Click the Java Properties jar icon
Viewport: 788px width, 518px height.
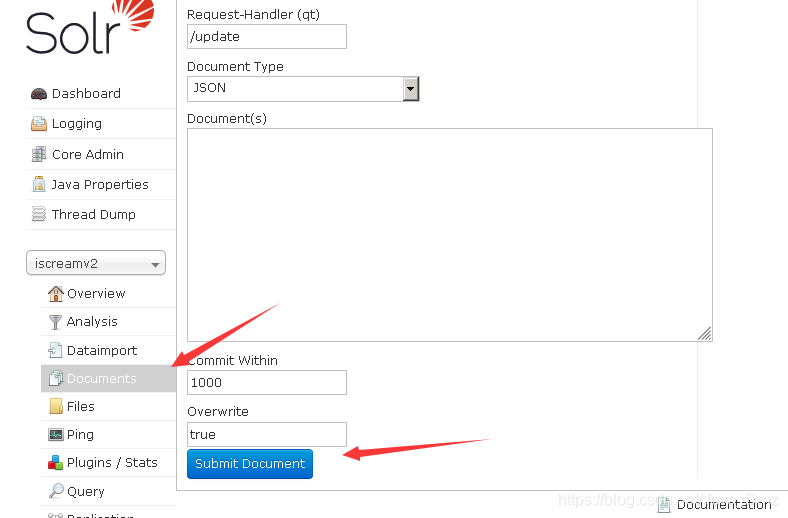pos(39,184)
